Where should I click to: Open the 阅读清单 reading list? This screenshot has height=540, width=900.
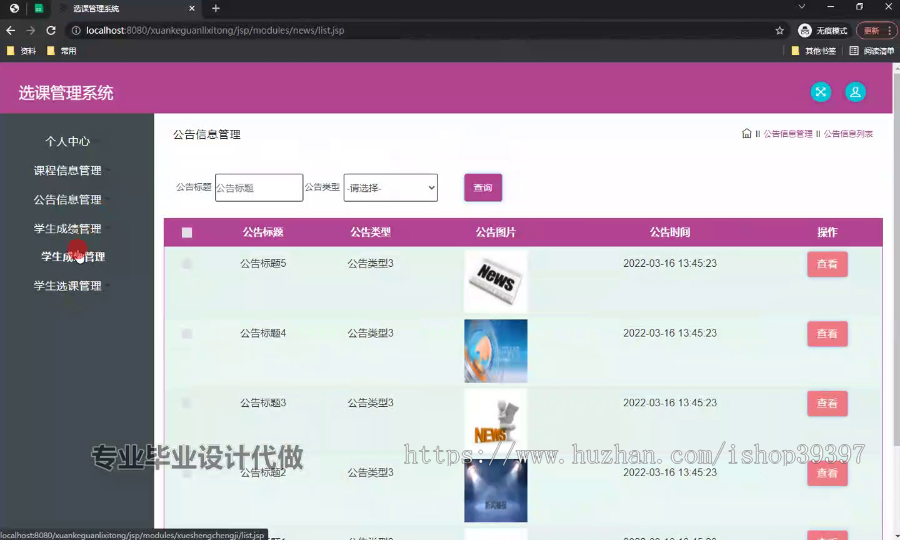[871, 51]
